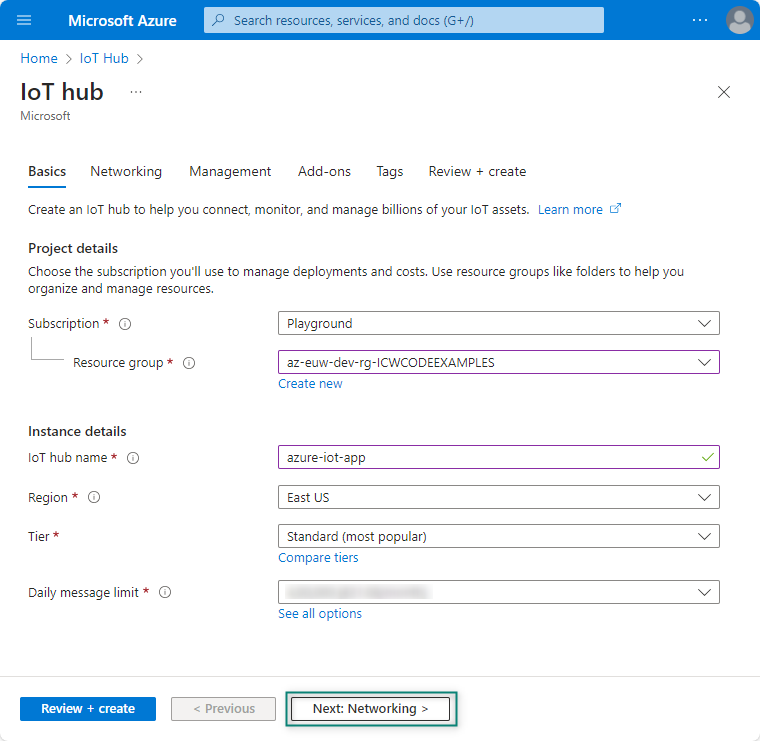Switch to the Management tab
The width and height of the screenshot is (760, 741).
pos(230,171)
